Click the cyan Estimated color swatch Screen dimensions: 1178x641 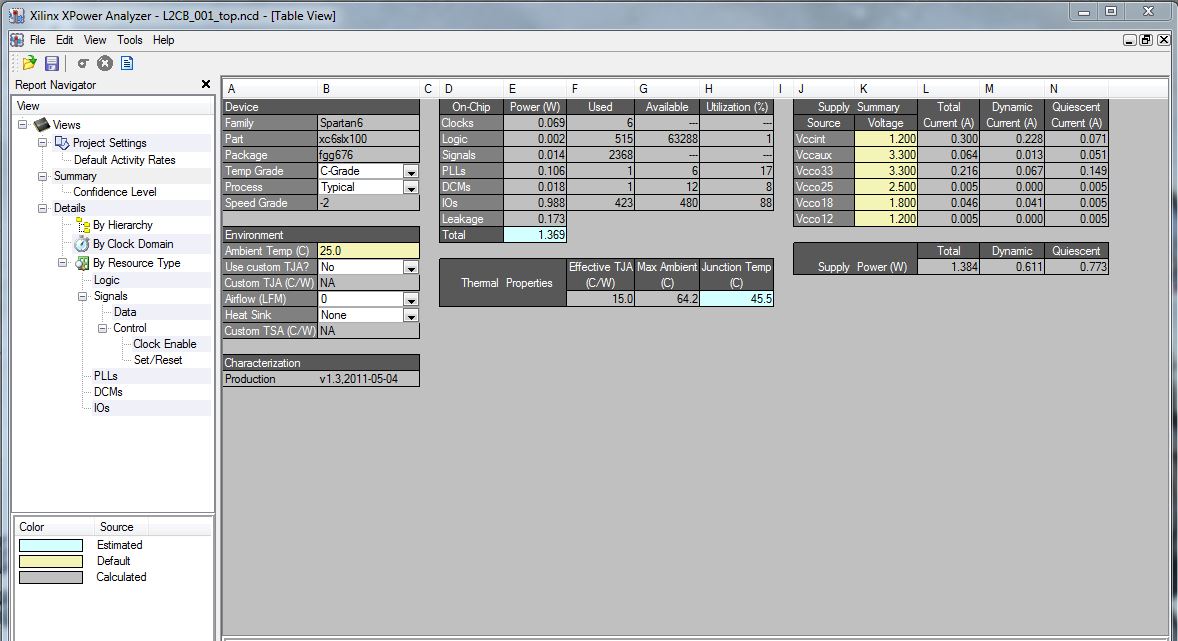point(51,546)
